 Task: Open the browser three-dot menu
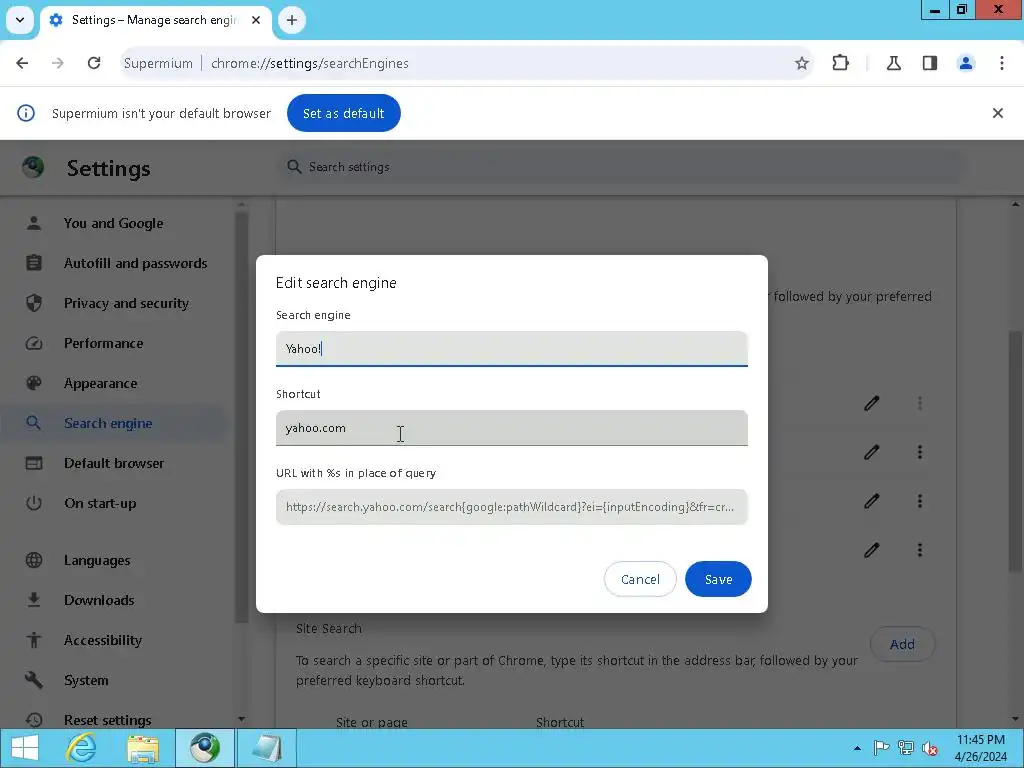tap(1002, 63)
